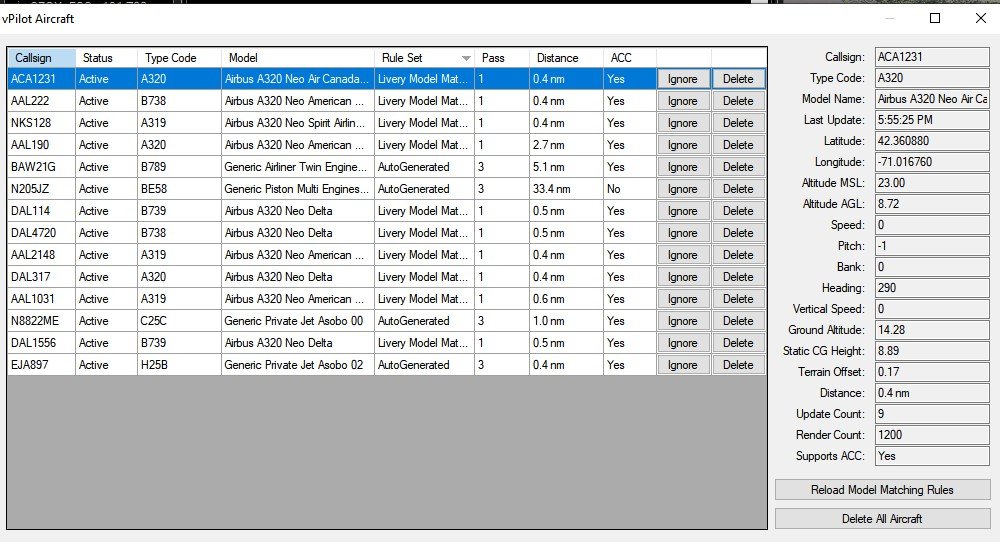This screenshot has height=542, width=1000.
Task: Delete aircraft DAL114
Action: click(738, 211)
